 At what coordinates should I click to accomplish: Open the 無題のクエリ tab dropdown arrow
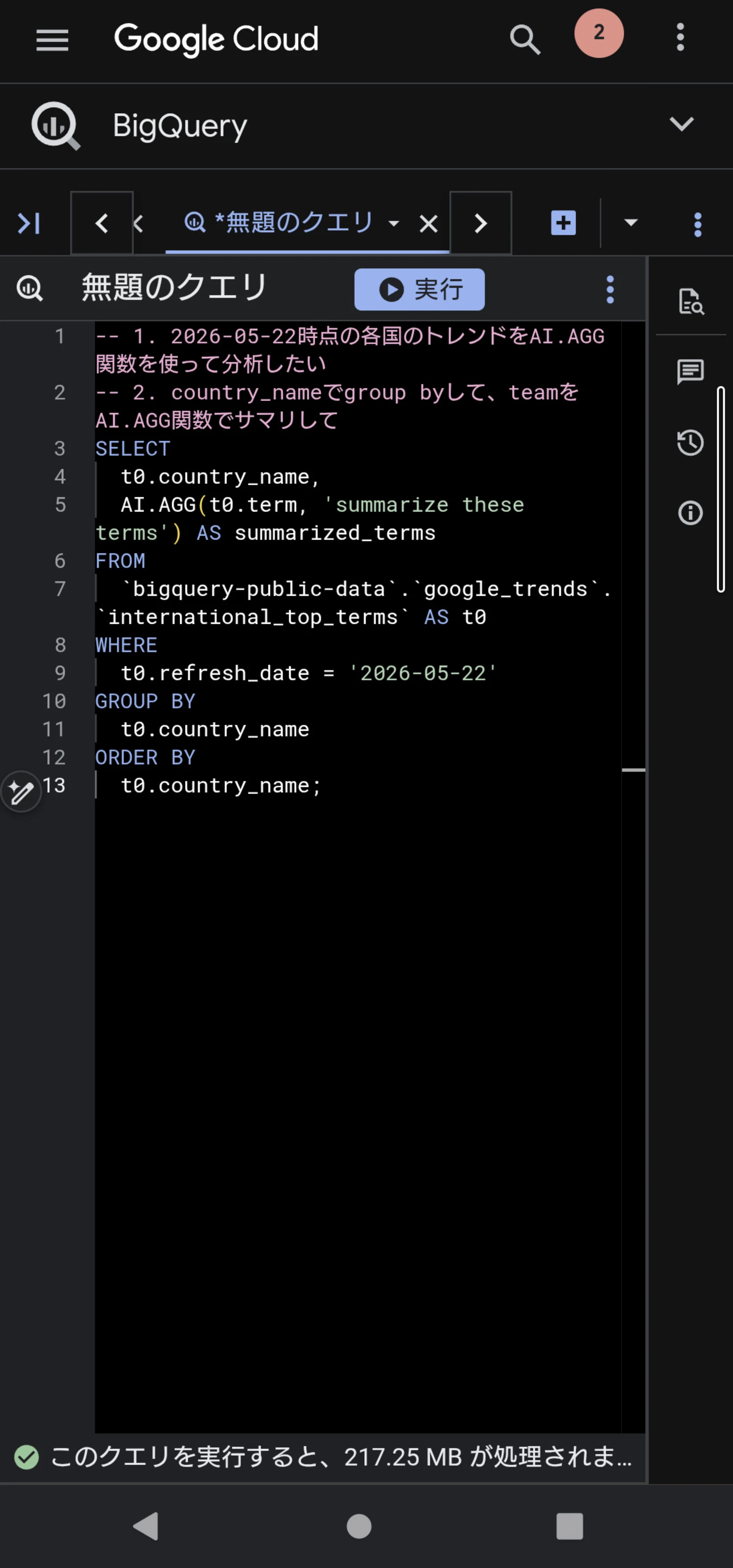point(394,223)
